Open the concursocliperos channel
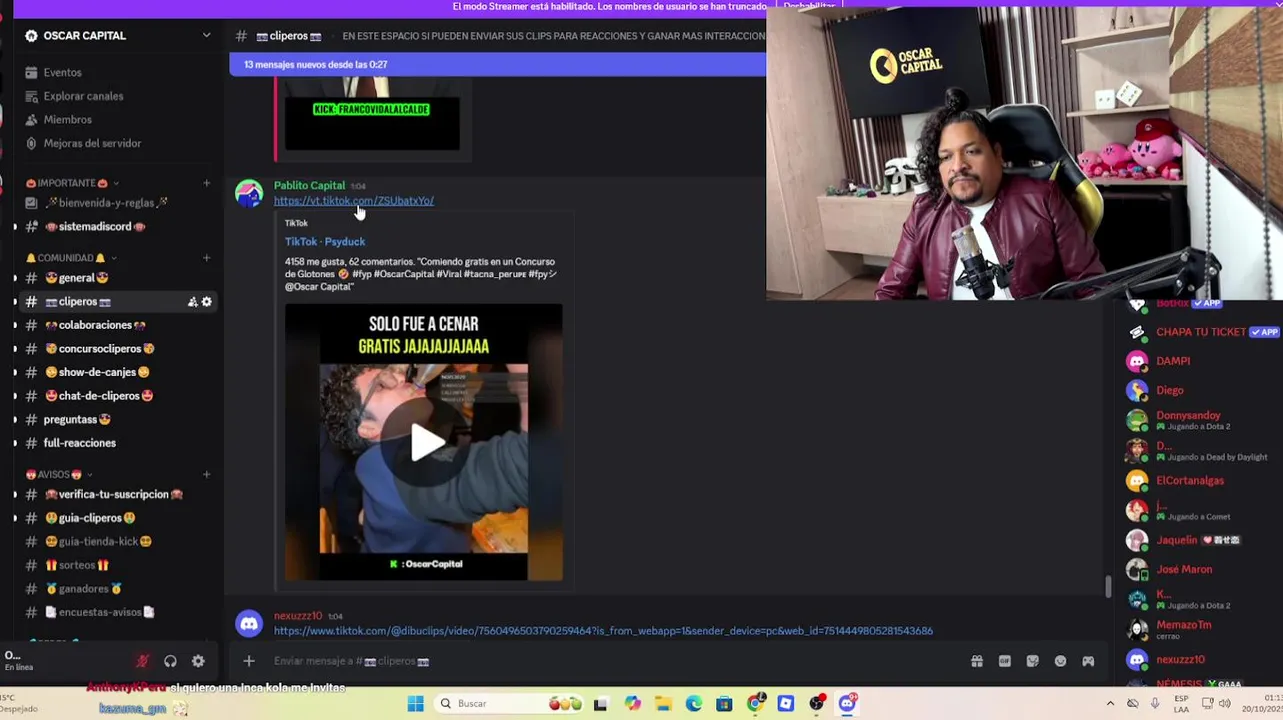The width and height of the screenshot is (1283, 720). click(99, 349)
